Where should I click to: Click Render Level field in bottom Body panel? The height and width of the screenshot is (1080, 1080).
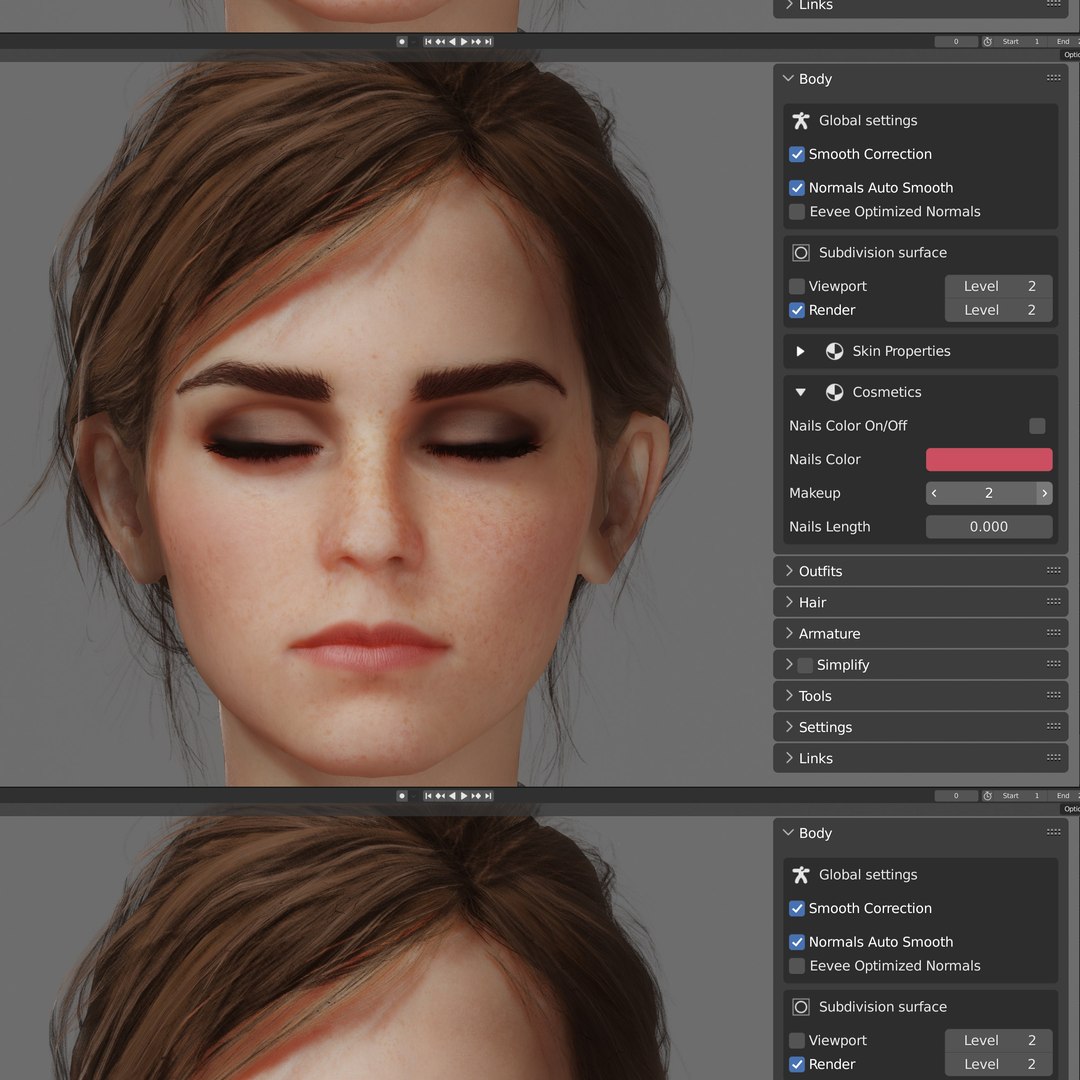click(x=998, y=1064)
